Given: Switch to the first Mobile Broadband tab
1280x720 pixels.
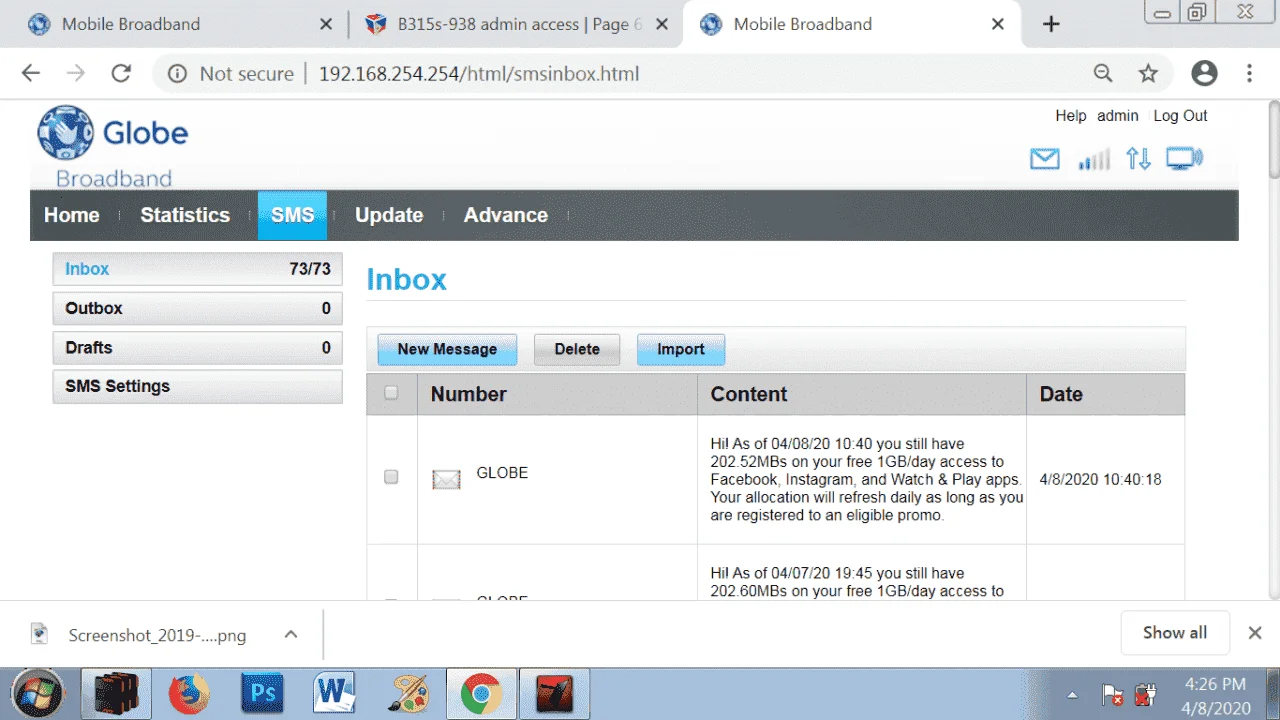Looking at the screenshot, I should pos(180,24).
